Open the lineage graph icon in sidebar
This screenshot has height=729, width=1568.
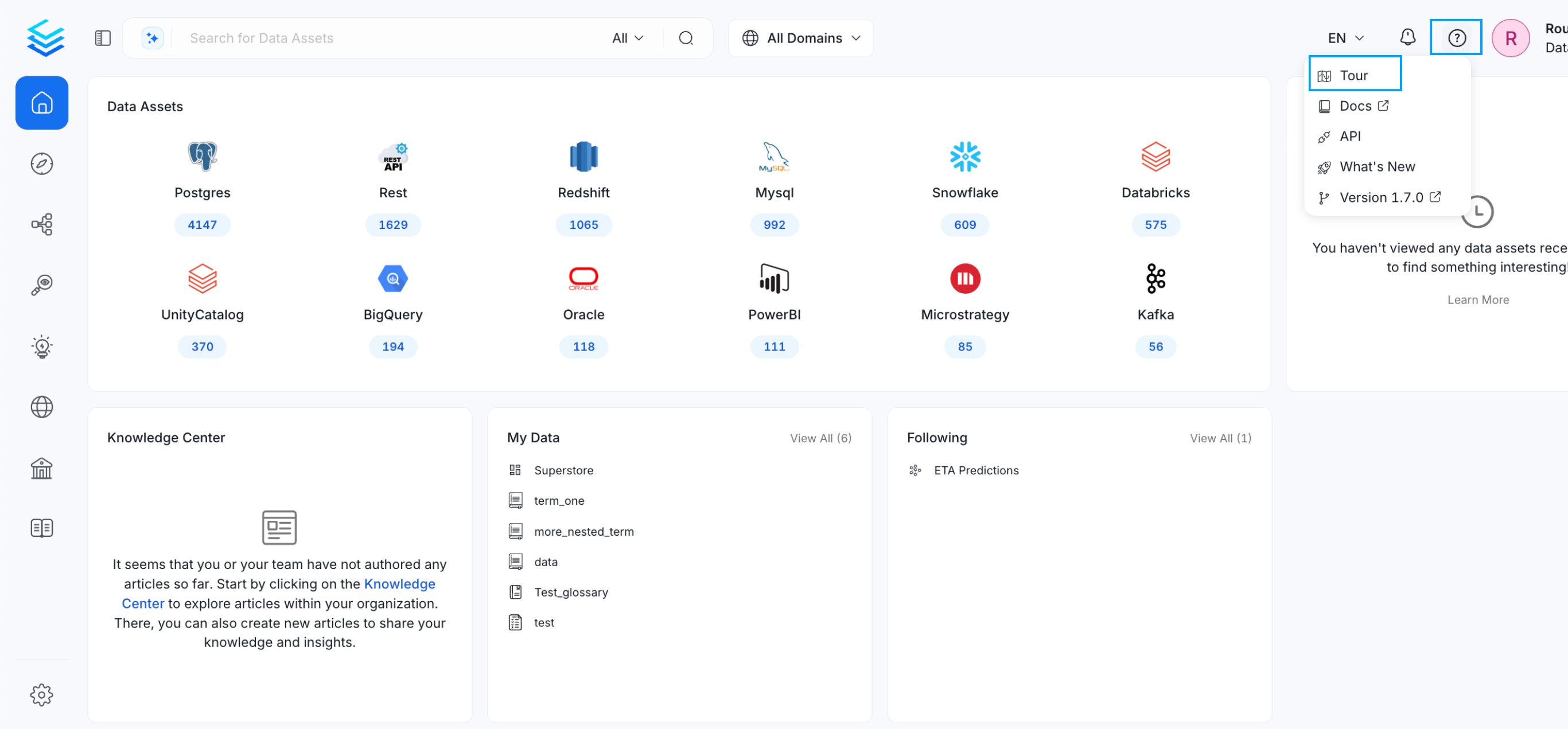coord(41,224)
